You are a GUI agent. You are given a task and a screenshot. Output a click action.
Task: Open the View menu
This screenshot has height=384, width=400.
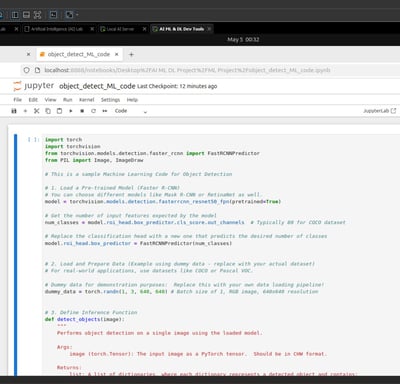50,100
